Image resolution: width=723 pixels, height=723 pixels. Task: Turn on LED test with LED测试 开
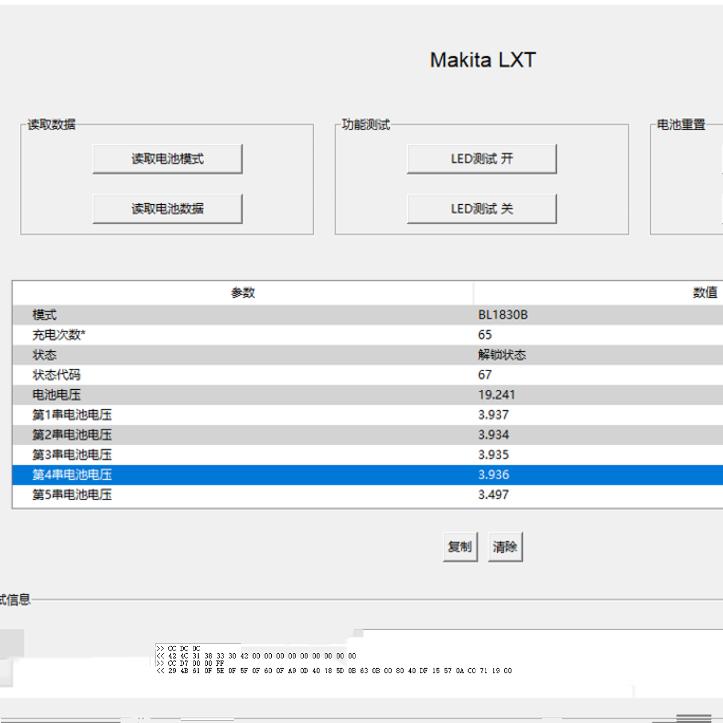pos(482,159)
